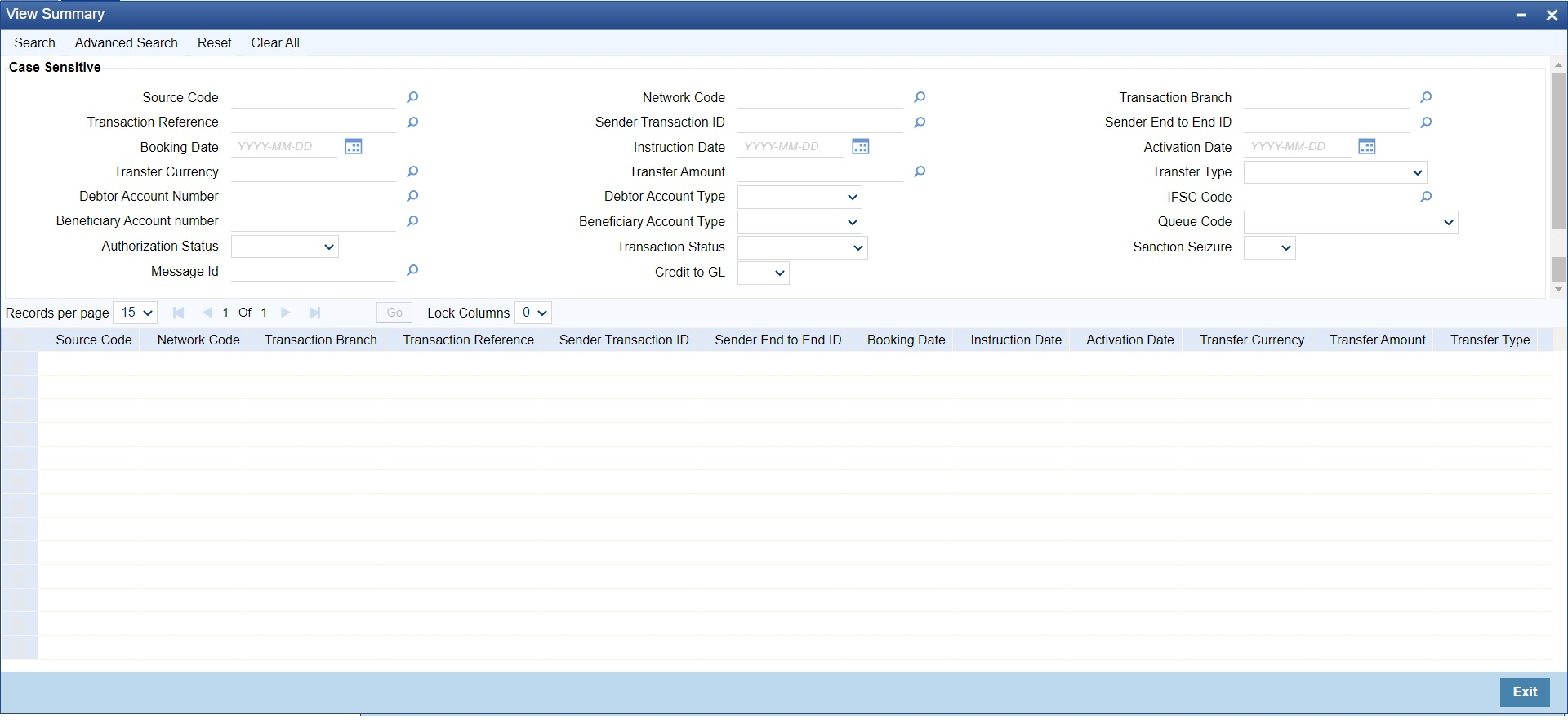Sort by Transfer Type column header
The image size is (1568, 720).
coord(1490,340)
